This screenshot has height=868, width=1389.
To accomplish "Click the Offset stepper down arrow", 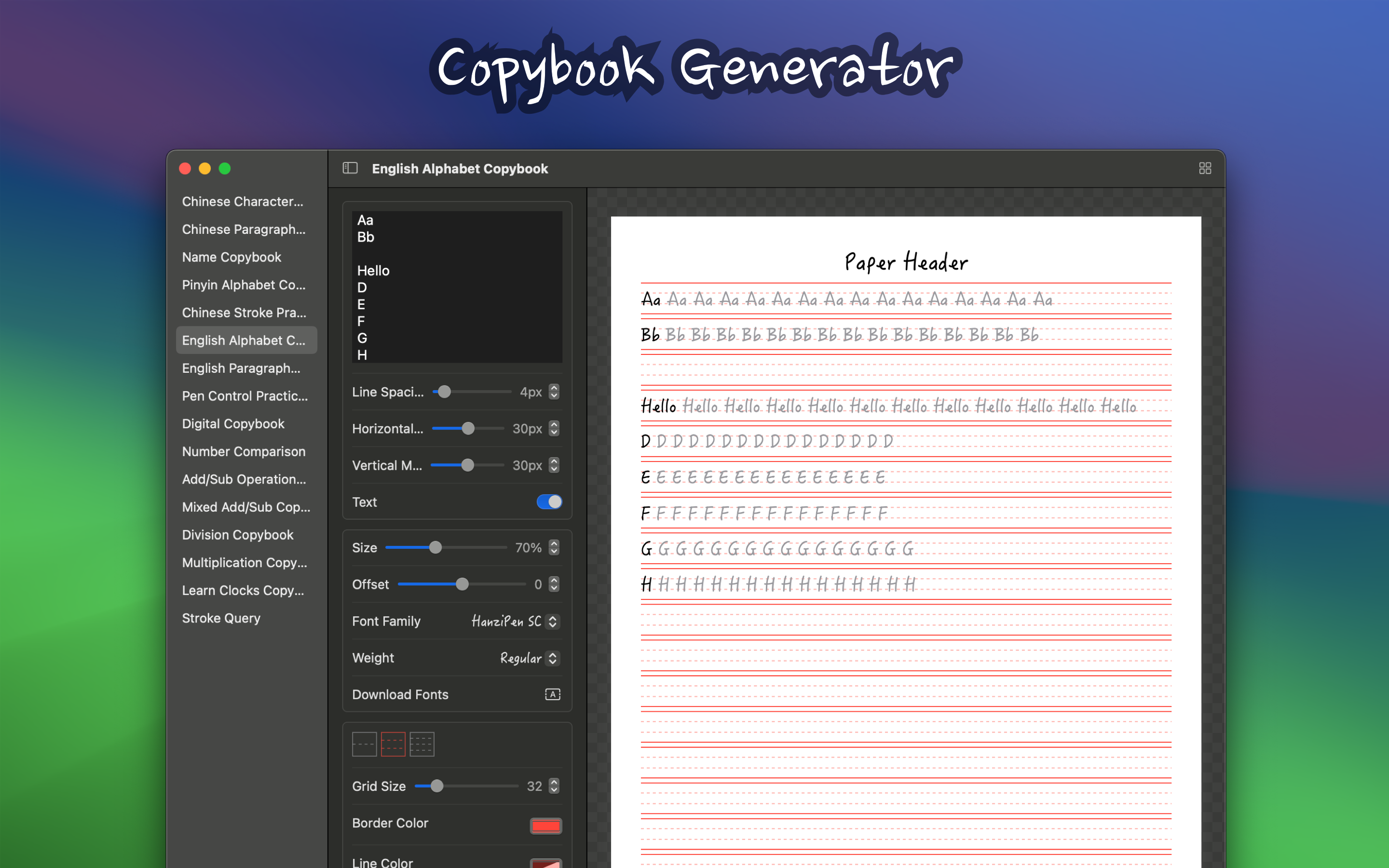I will click(553, 588).
